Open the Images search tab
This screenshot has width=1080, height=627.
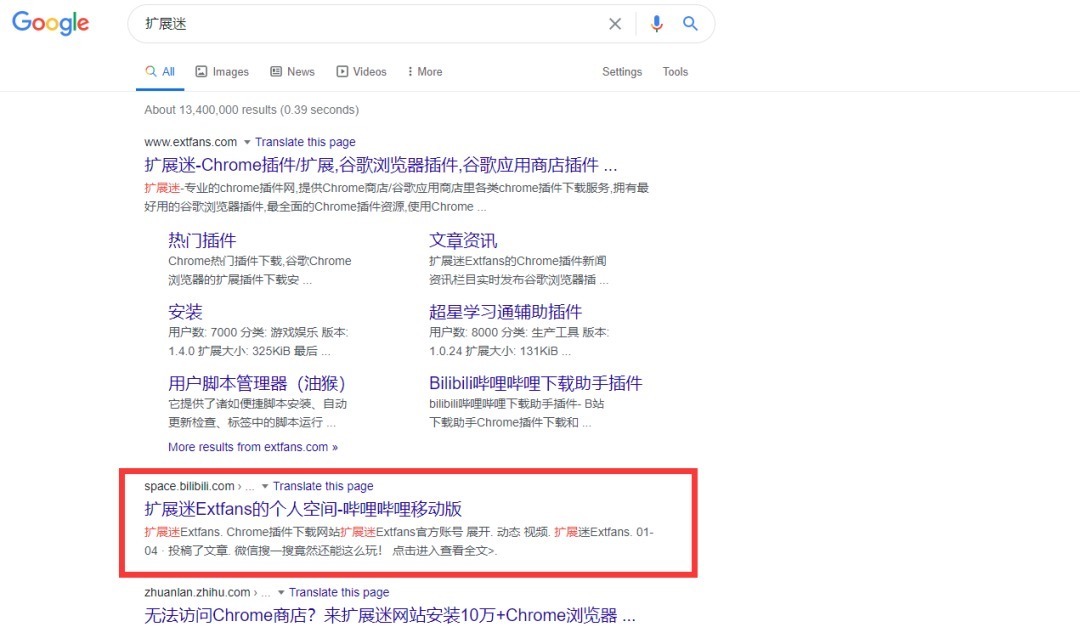pos(222,72)
